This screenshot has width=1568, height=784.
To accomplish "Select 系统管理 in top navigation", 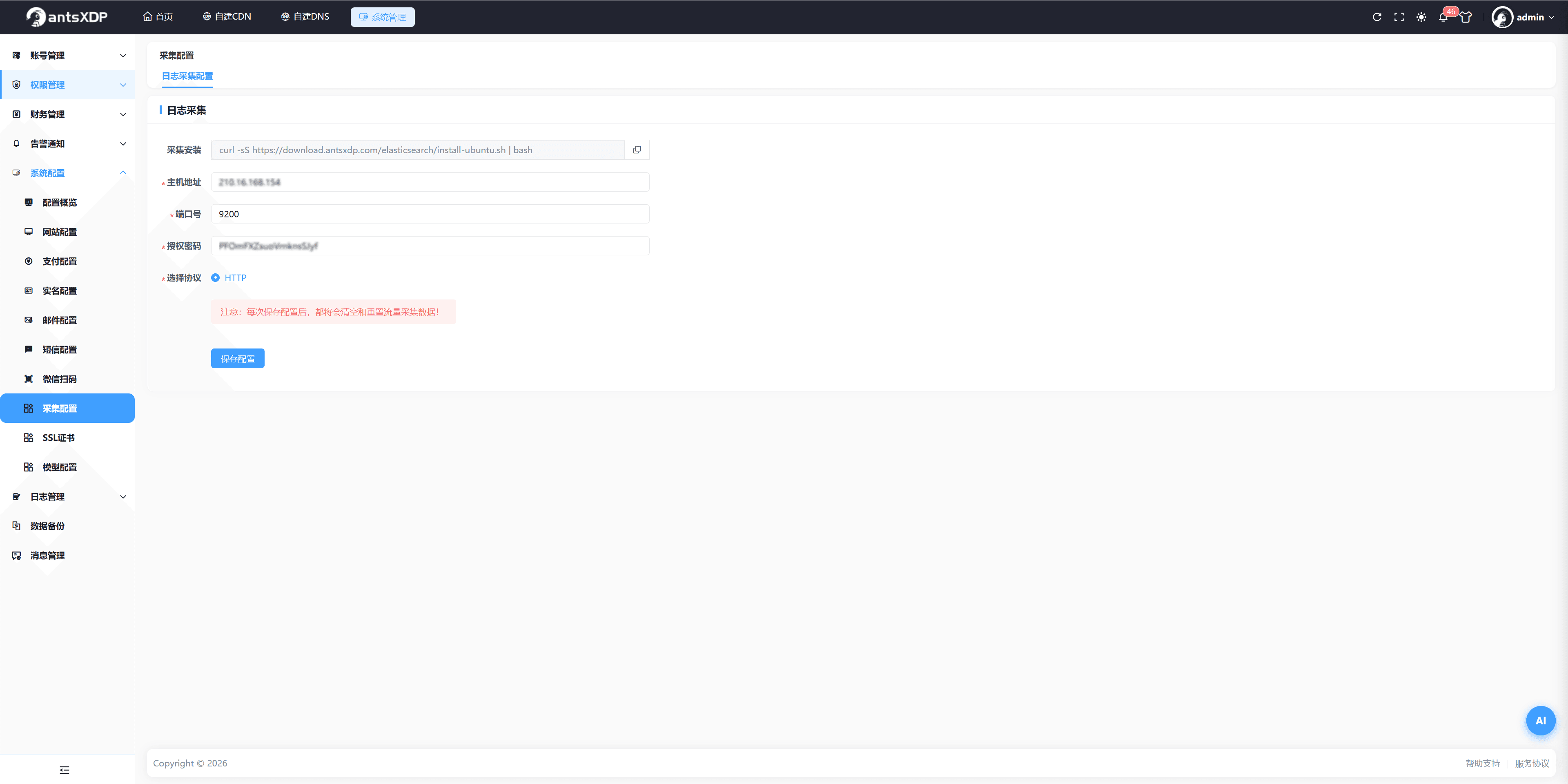I will pyautogui.click(x=382, y=17).
